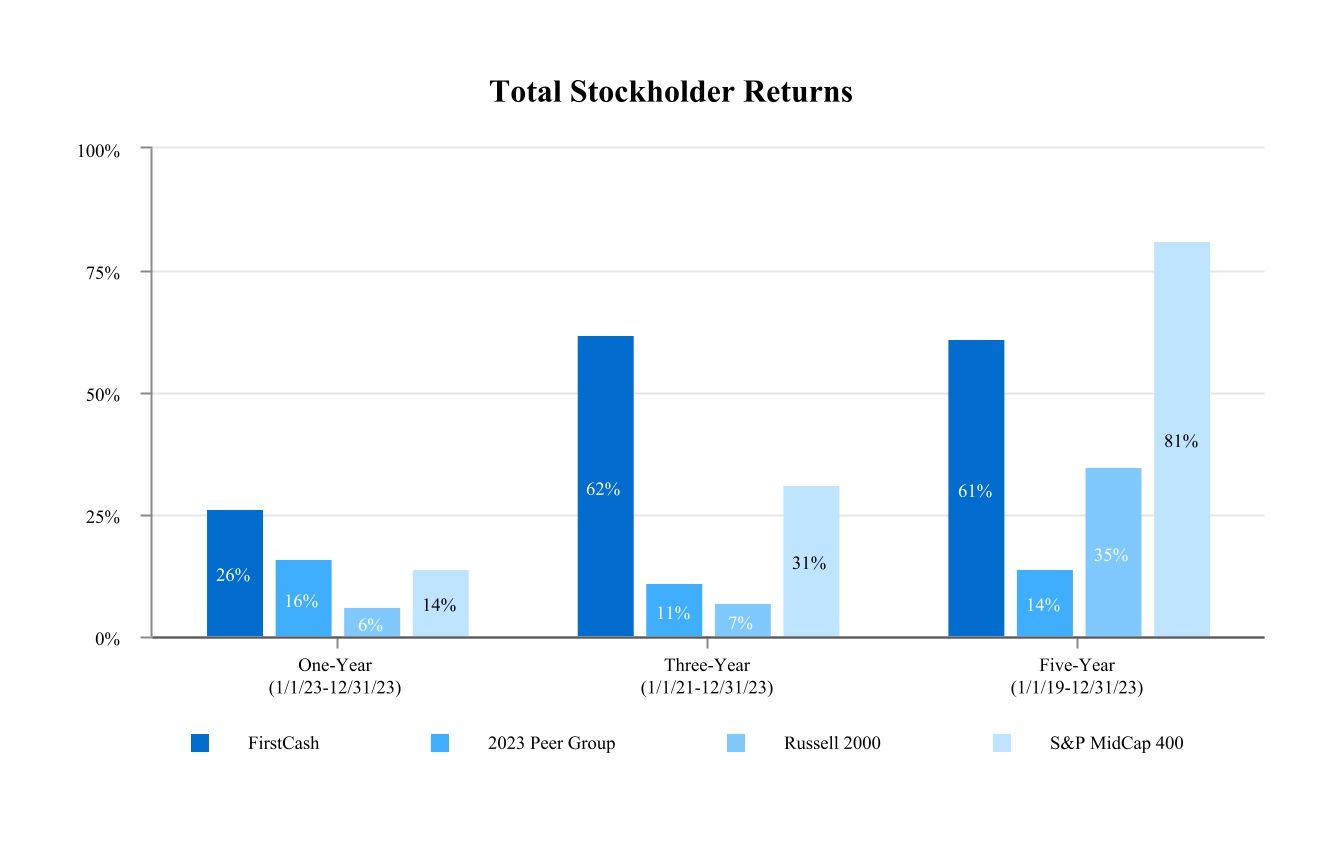Click the 100% y-axis label
Screen dimensions: 1344x844
98,150
